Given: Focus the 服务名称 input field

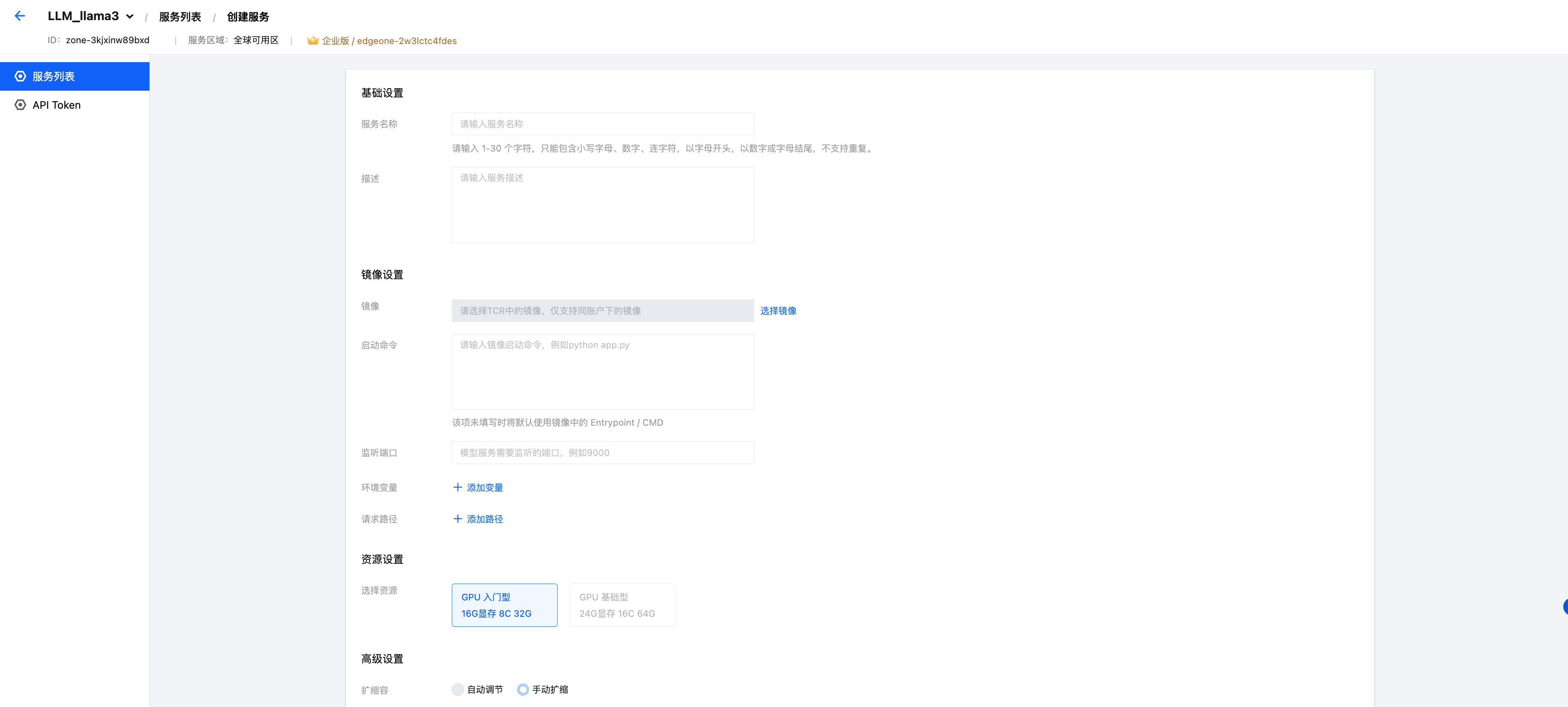Looking at the screenshot, I should click(x=602, y=123).
